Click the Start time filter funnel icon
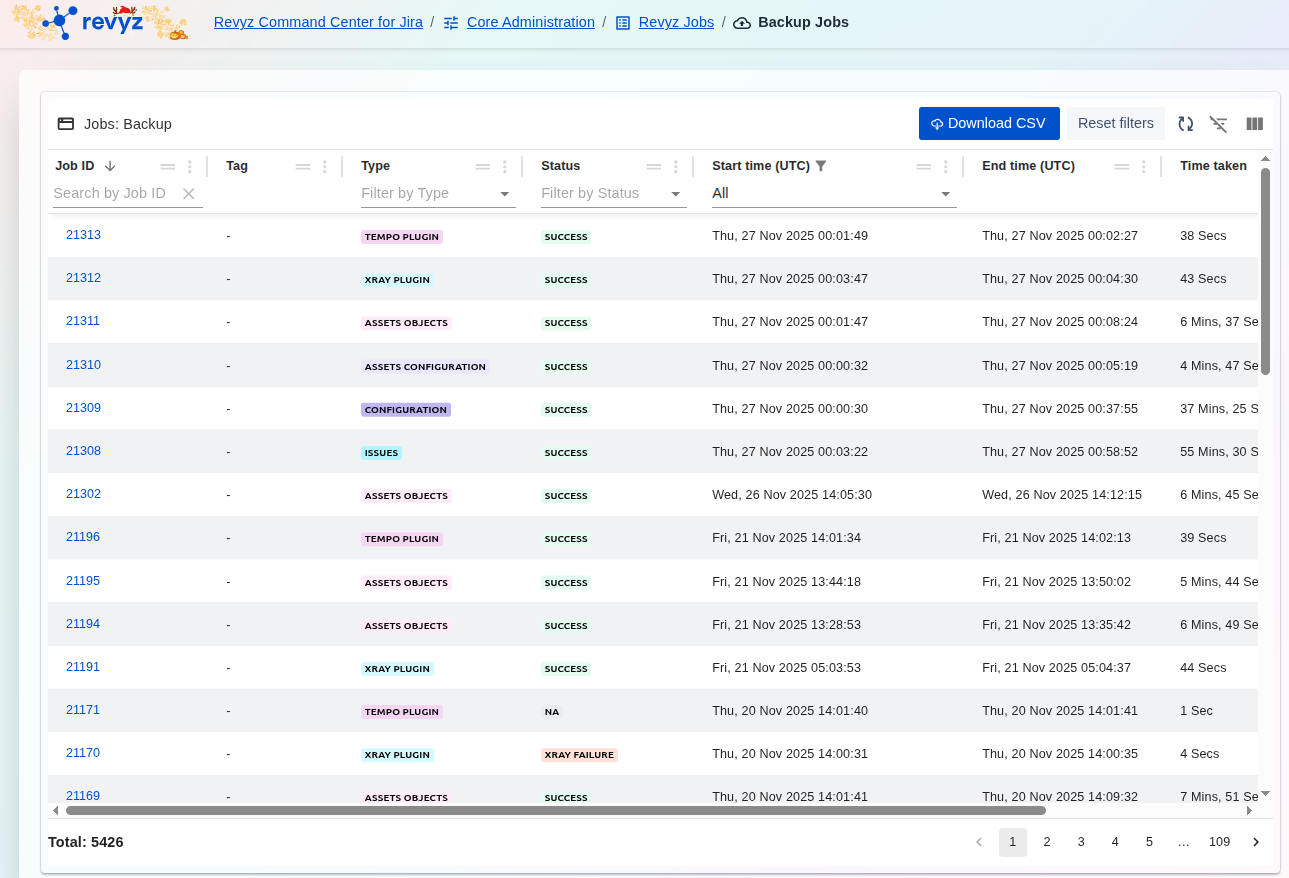The height and width of the screenshot is (878, 1289). pyautogui.click(x=821, y=166)
